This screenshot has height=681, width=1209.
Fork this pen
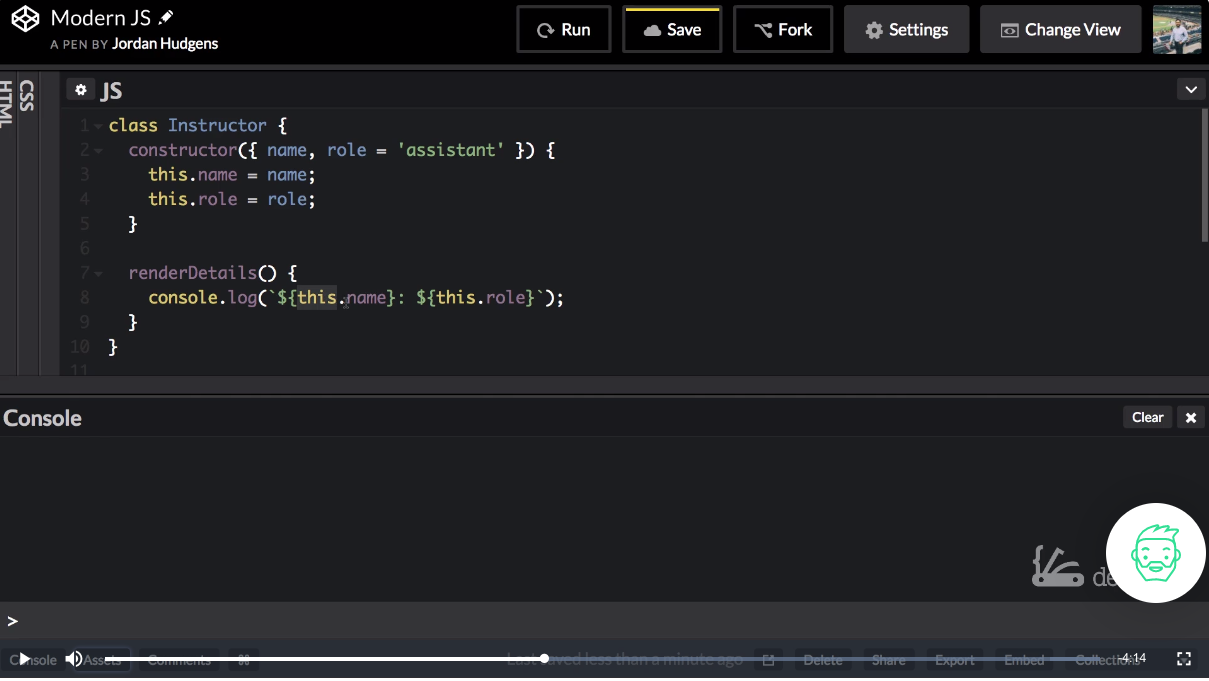(783, 29)
